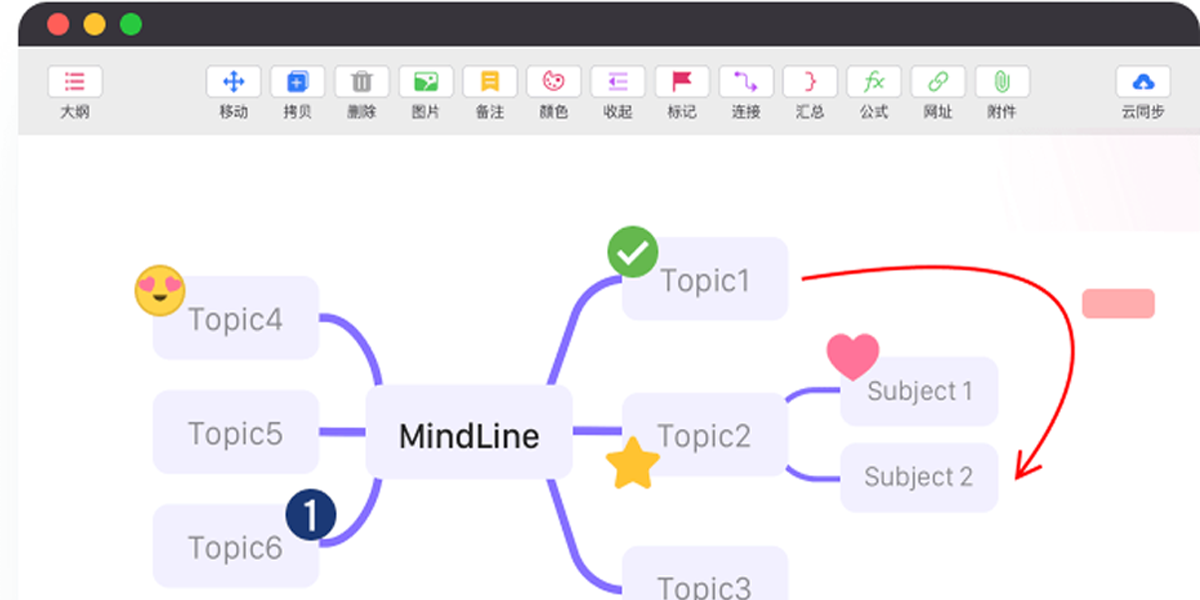
Task: Toggle the green checkmark on Topic1
Action: point(631,252)
